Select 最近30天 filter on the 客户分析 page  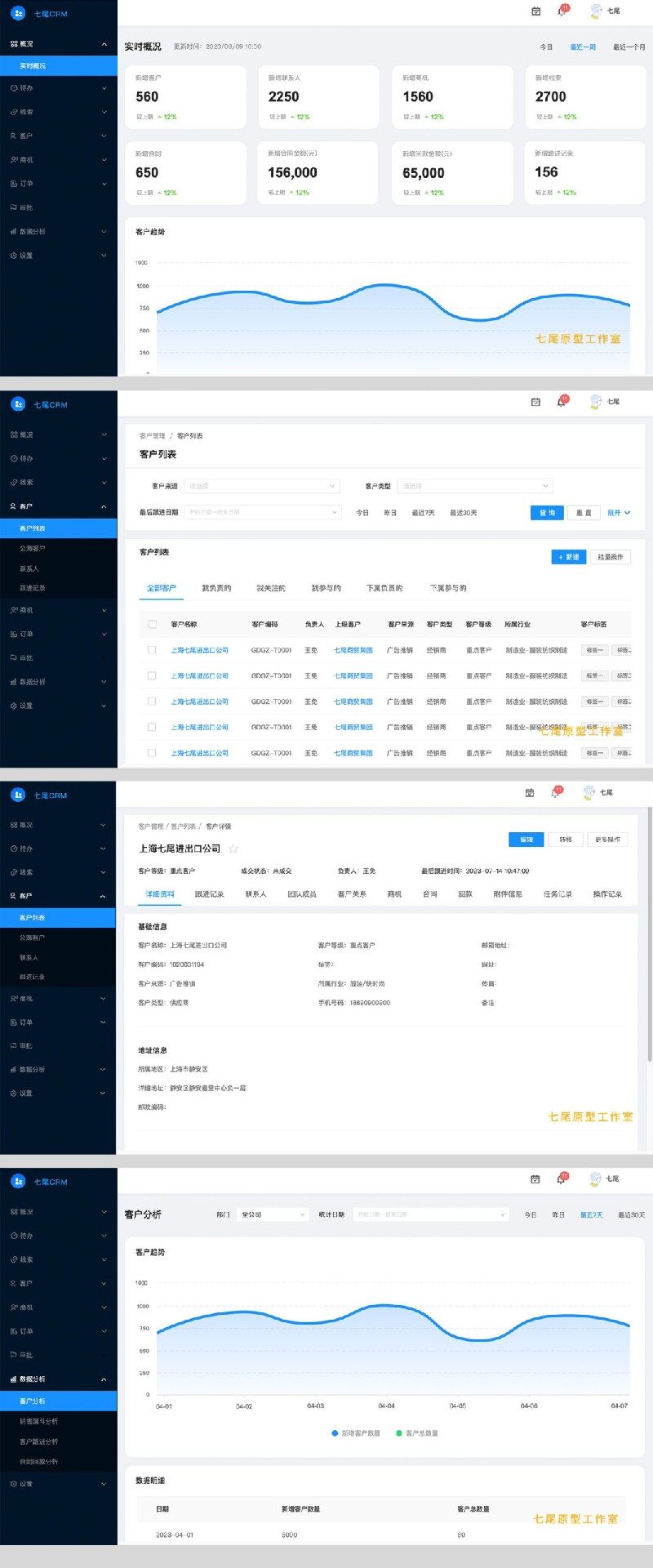pos(631,1215)
